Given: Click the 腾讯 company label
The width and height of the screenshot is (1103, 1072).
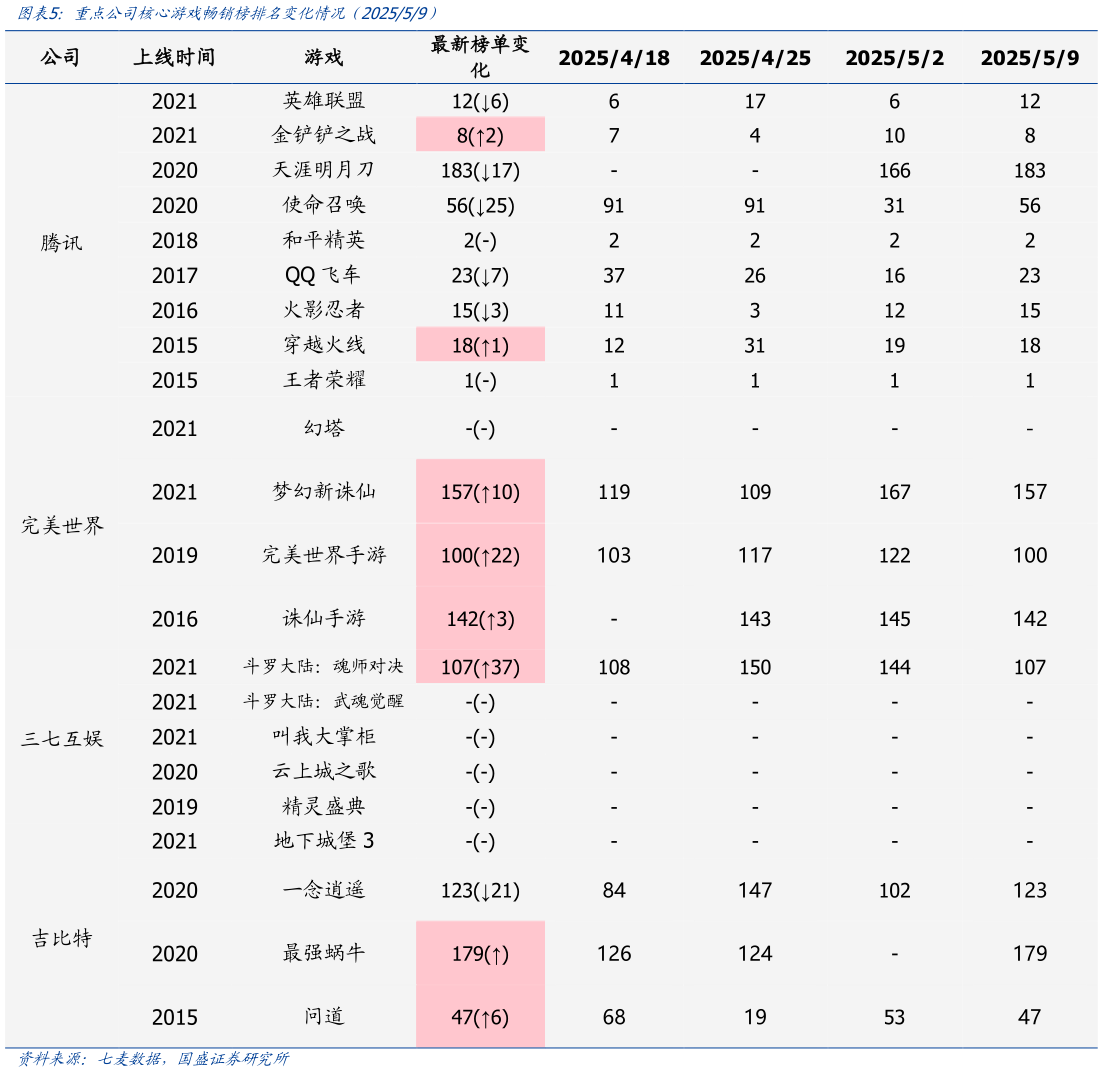Looking at the screenshot, I should pyautogui.click(x=62, y=240).
